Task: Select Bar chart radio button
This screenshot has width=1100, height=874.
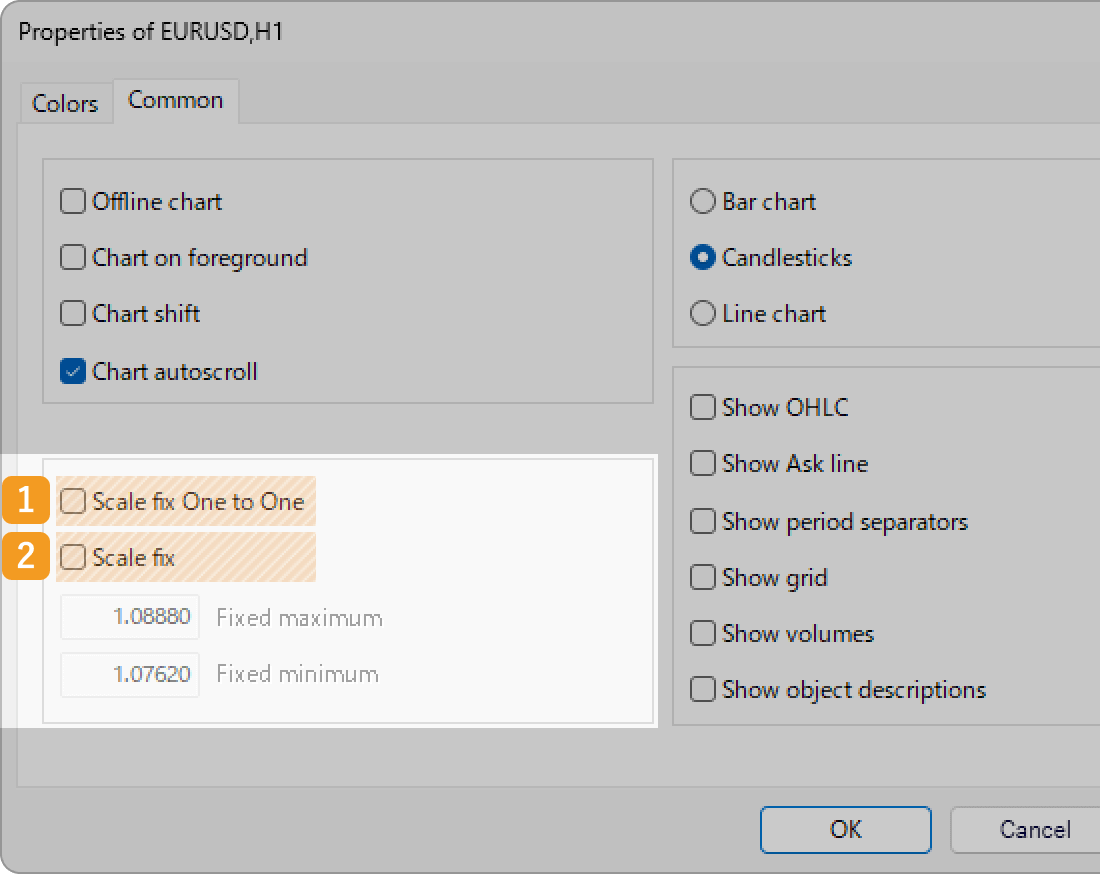Action: pos(703,202)
